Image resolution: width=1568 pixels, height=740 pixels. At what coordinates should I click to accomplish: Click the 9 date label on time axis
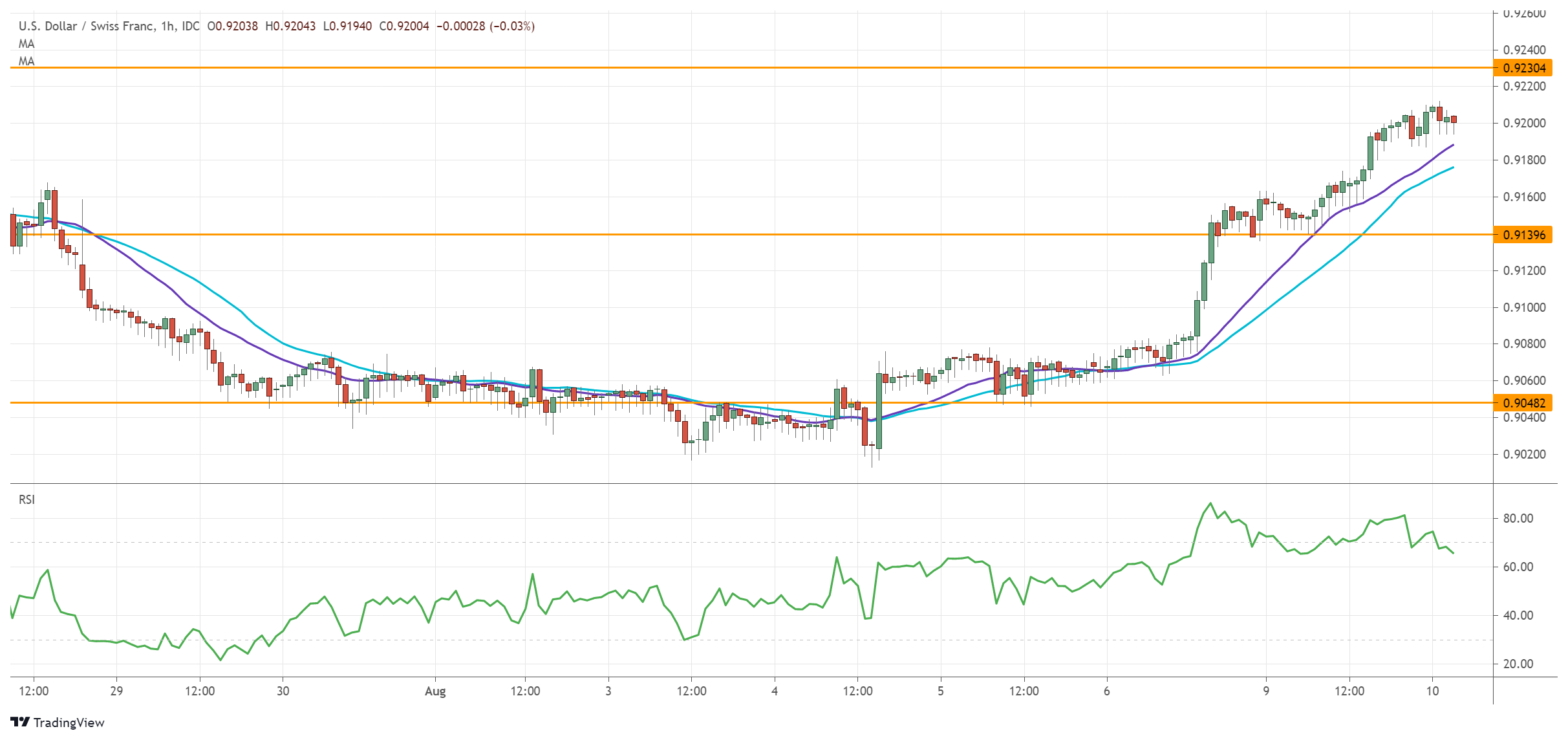tap(1266, 691)
